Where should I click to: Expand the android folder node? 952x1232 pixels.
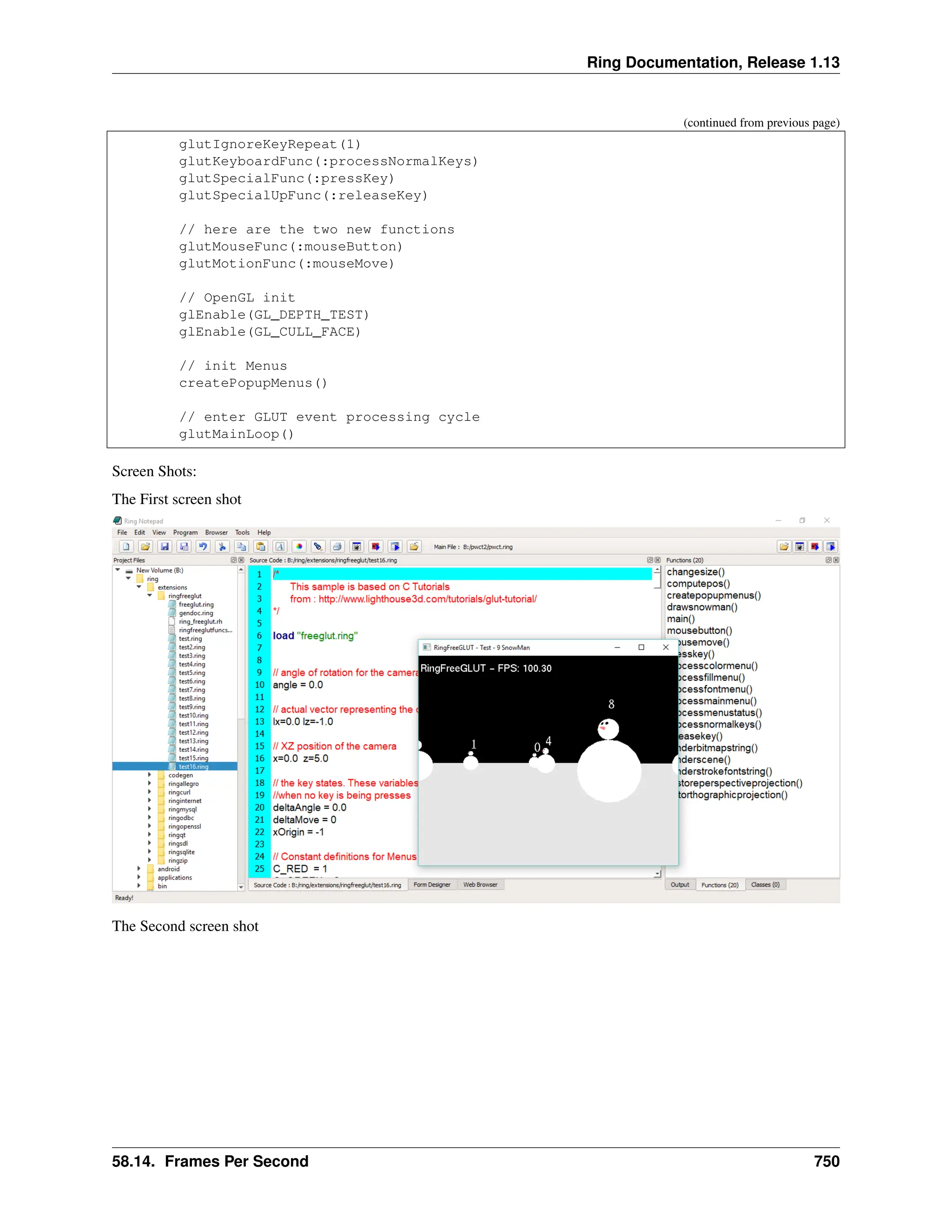point(139,869)
